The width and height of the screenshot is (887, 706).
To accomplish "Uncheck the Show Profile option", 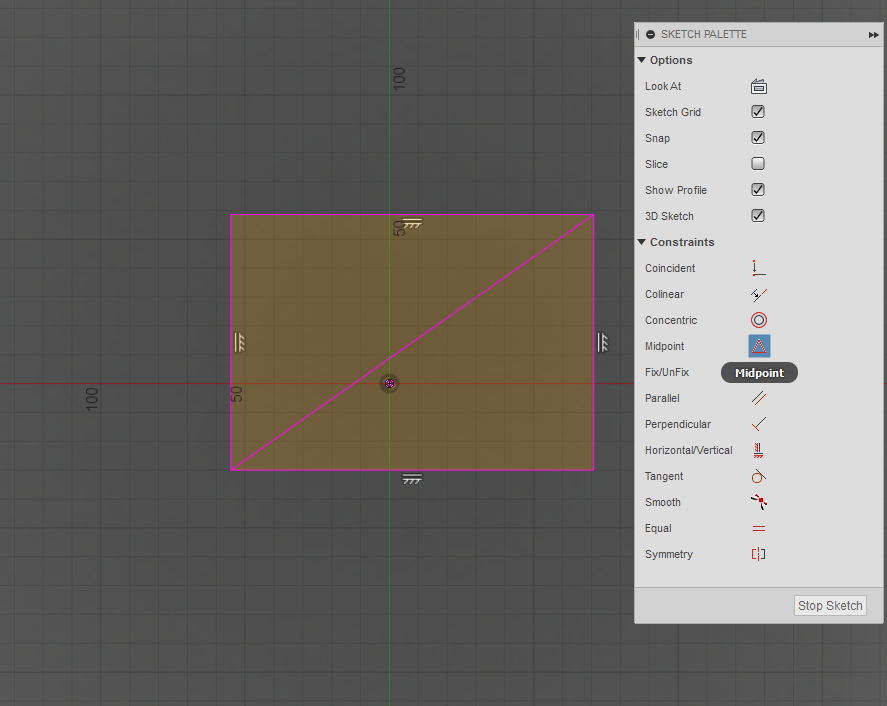I will 758,190.
